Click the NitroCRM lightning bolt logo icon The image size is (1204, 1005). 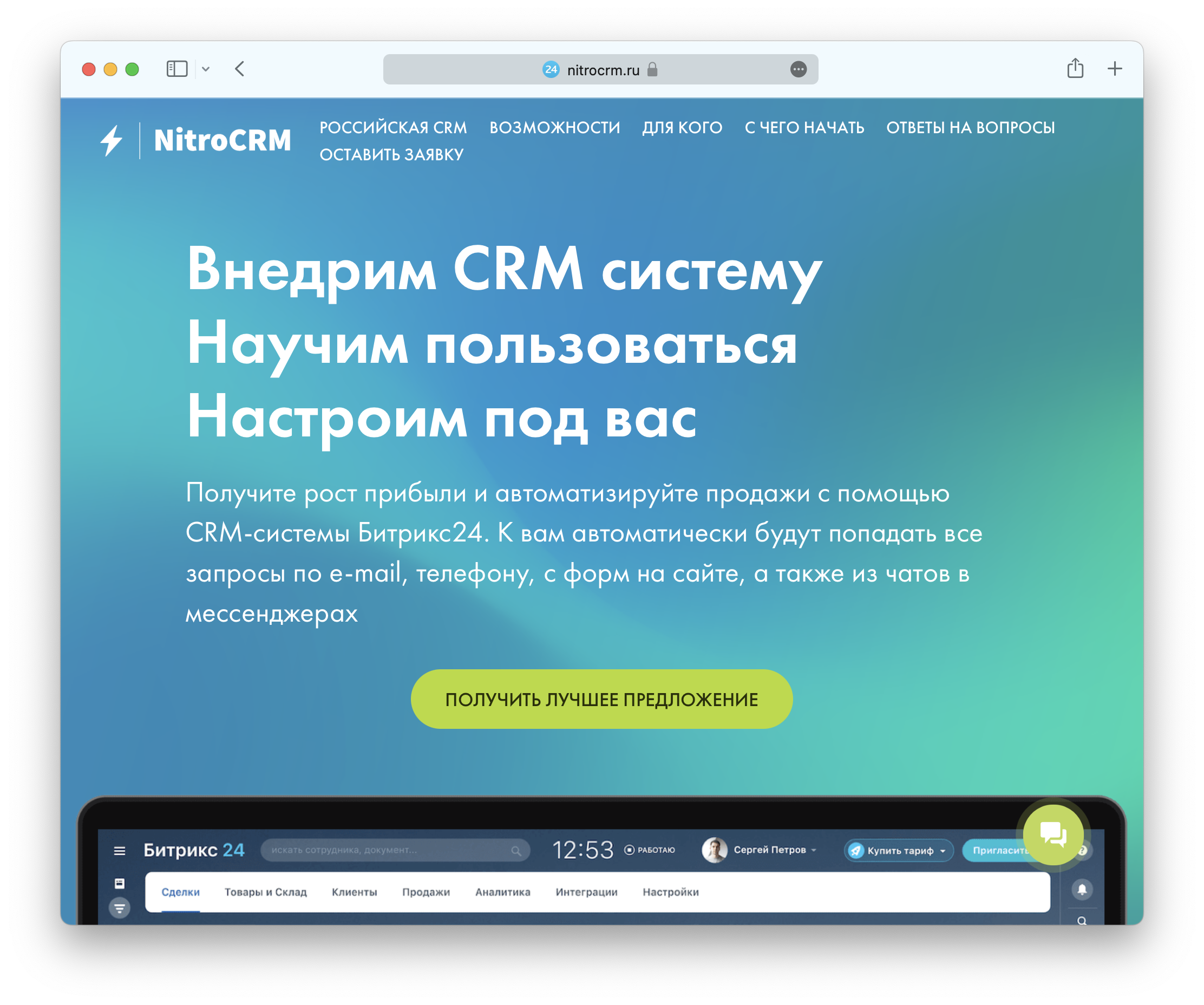point(111,140)
